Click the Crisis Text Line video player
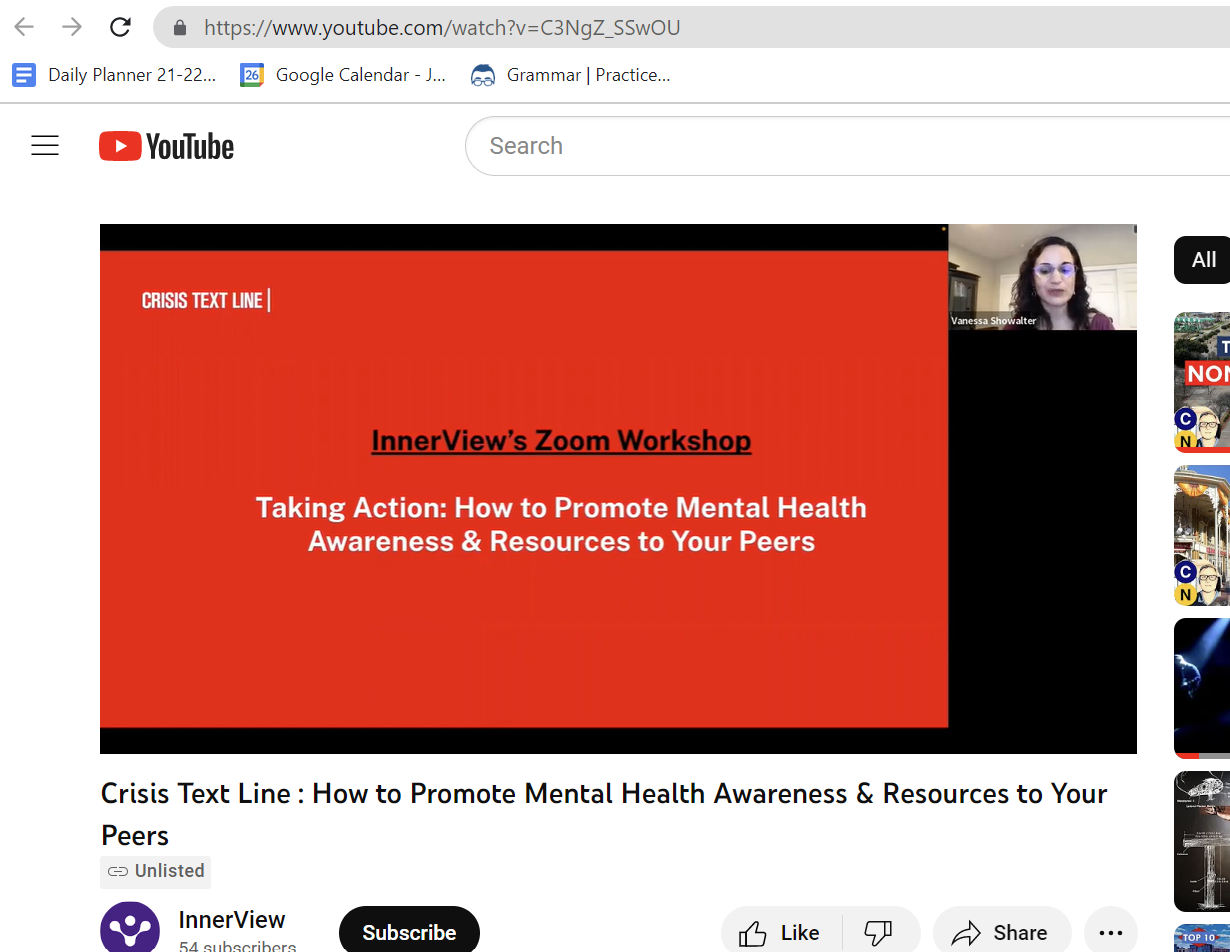The height and width of the screenshot is (952, 1230). point(618,489)
